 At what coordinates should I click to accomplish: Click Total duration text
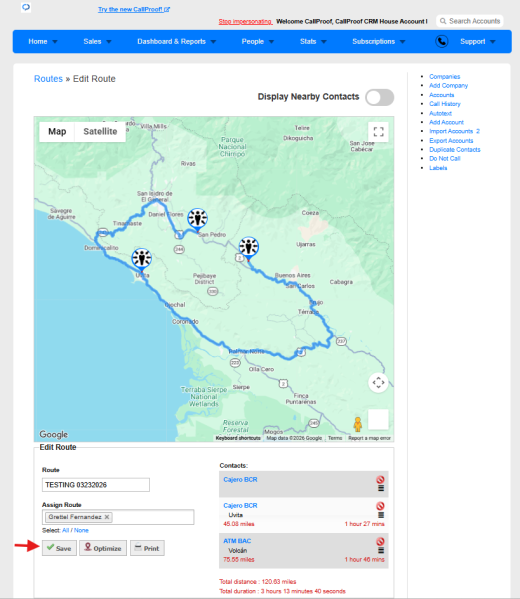(282, 591)
